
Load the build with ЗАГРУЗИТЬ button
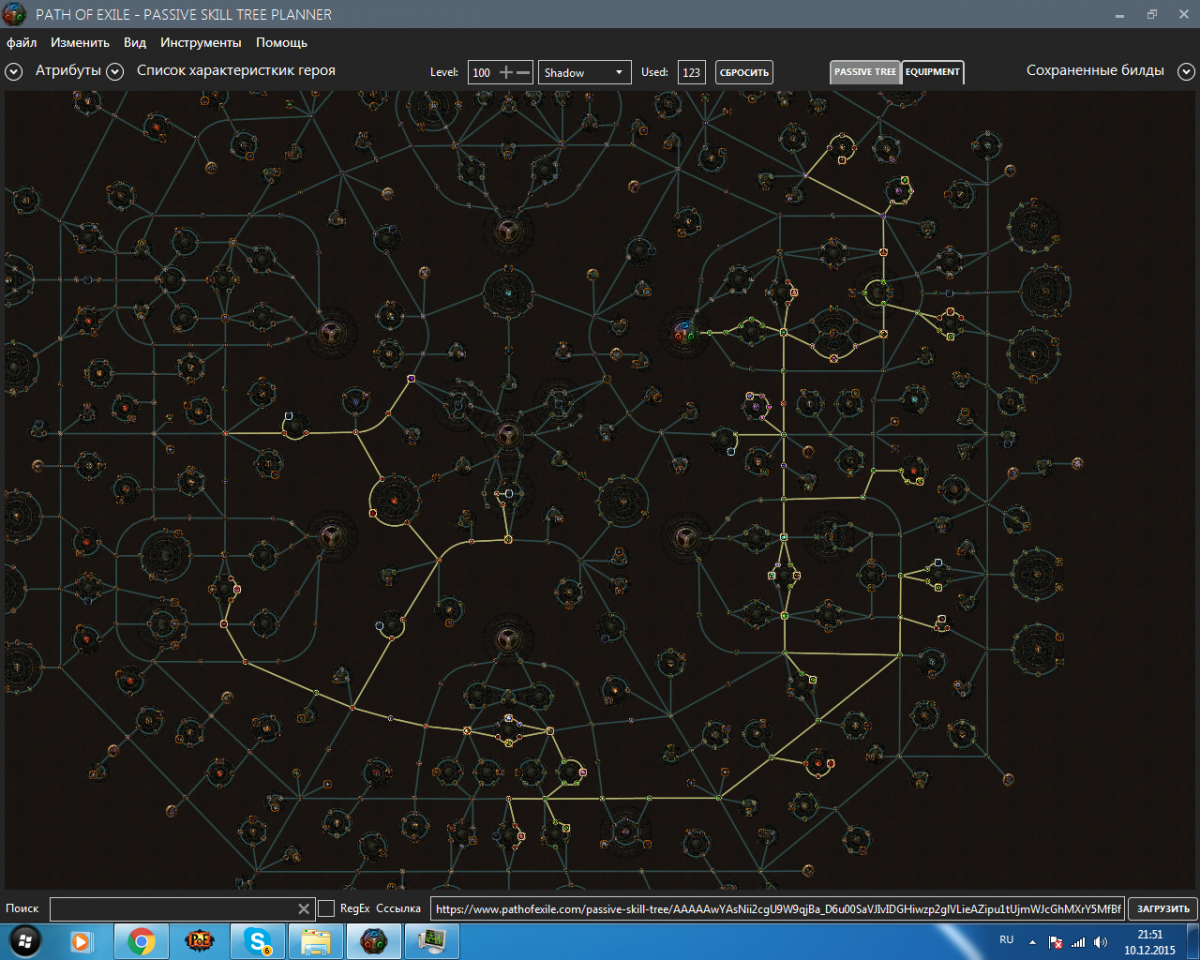pyautogui.click(x=1162, y=909)
